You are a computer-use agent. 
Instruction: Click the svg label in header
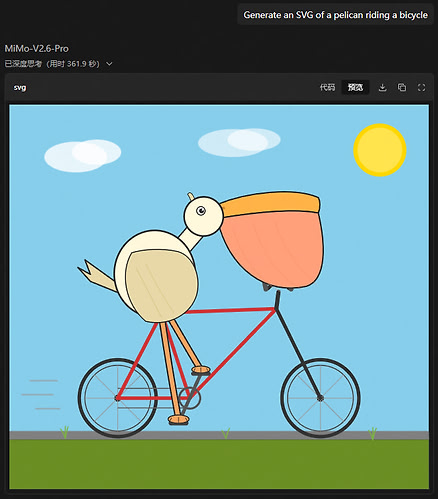(x=20, y=88)
